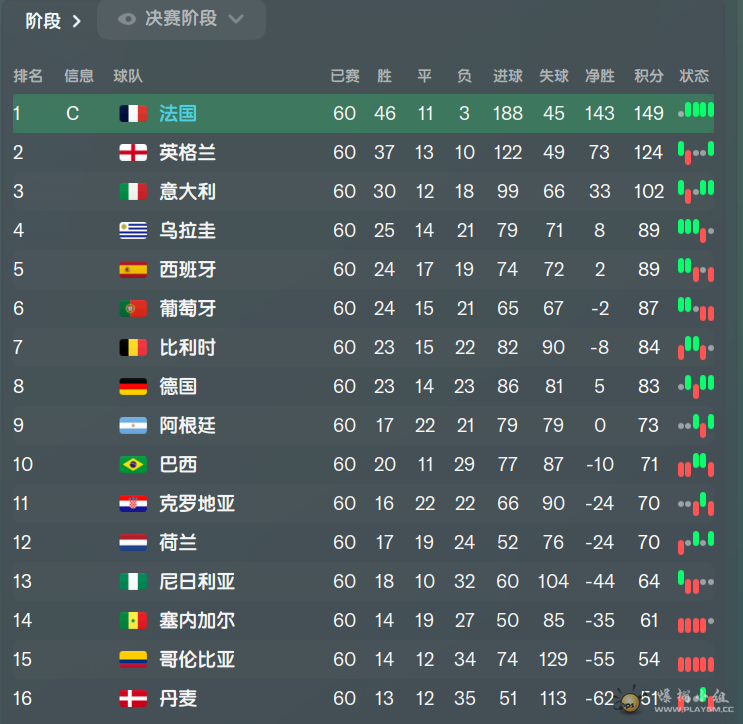Viewport: 743px width, 724px height.
Task: Click the Denmark flag icon
Action: (x=133, y=698)
